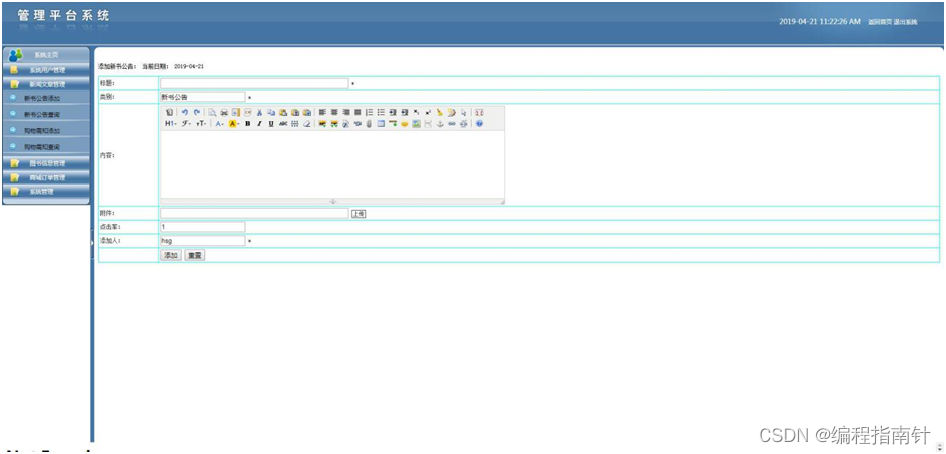The height and width of the screenshot is (454, 946).
Task: Open the print icon in editor toolbar
Action: point(224,112)
